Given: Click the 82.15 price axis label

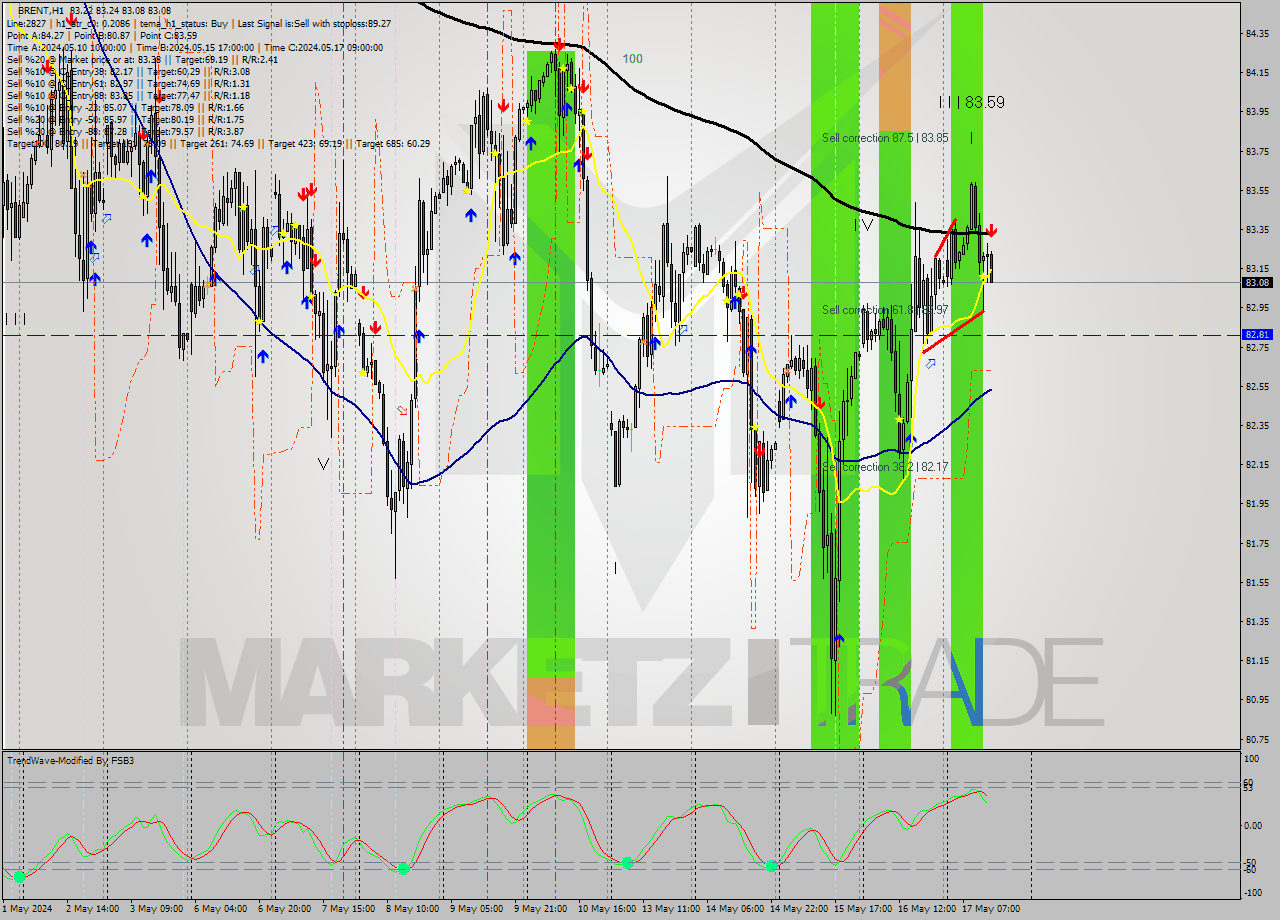Looking at the screenshot, I should [x=1258, y=465].
